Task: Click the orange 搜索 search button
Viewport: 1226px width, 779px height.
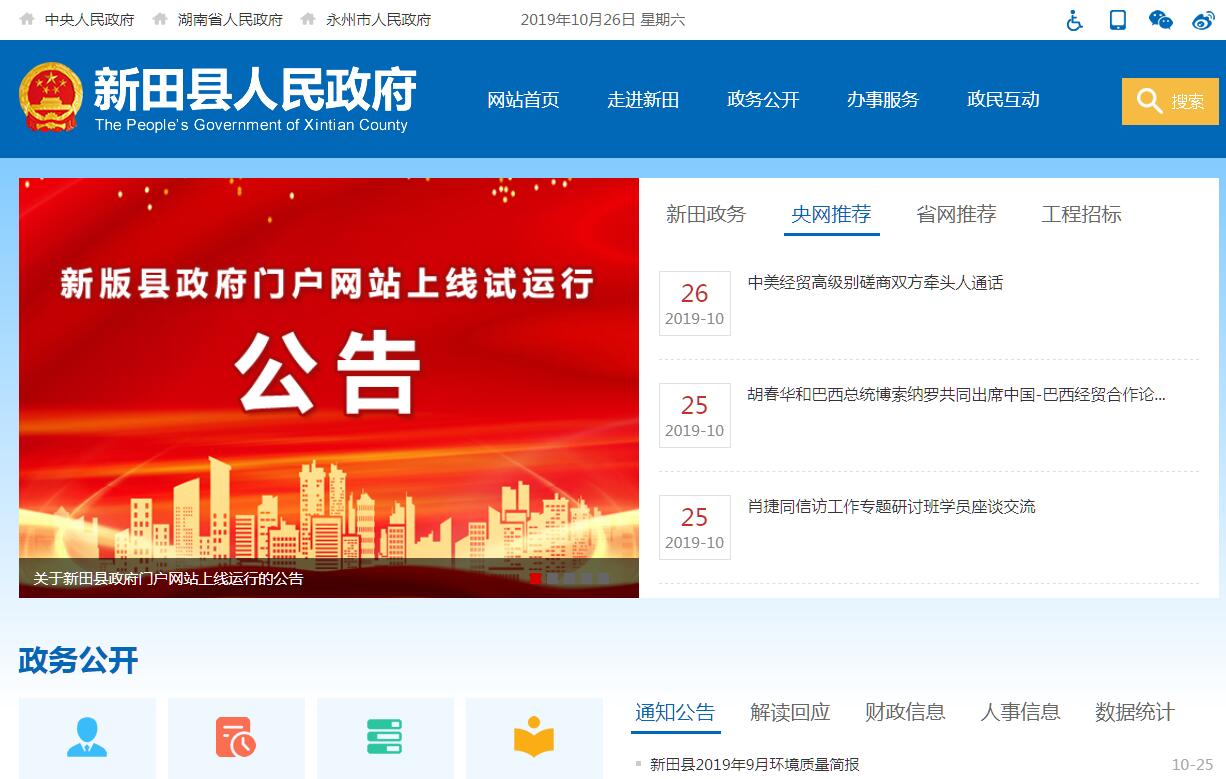Action: coord(1170,101)
